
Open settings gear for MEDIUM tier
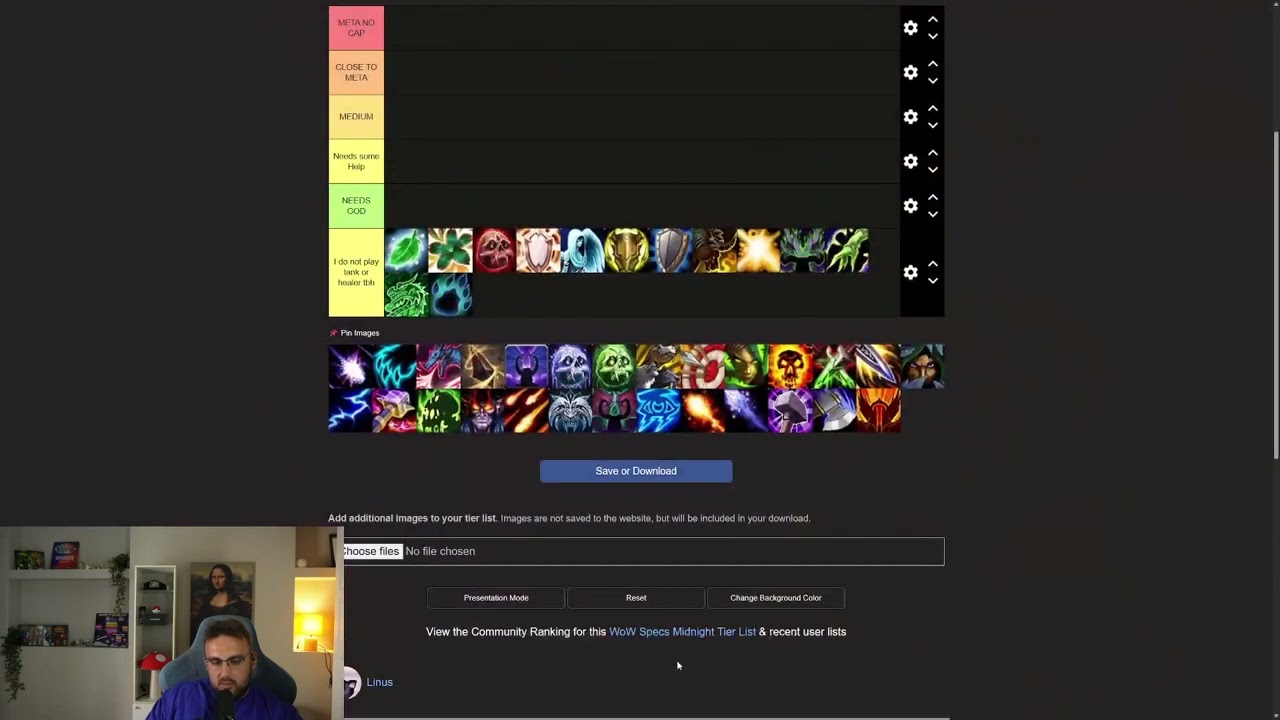910,117
